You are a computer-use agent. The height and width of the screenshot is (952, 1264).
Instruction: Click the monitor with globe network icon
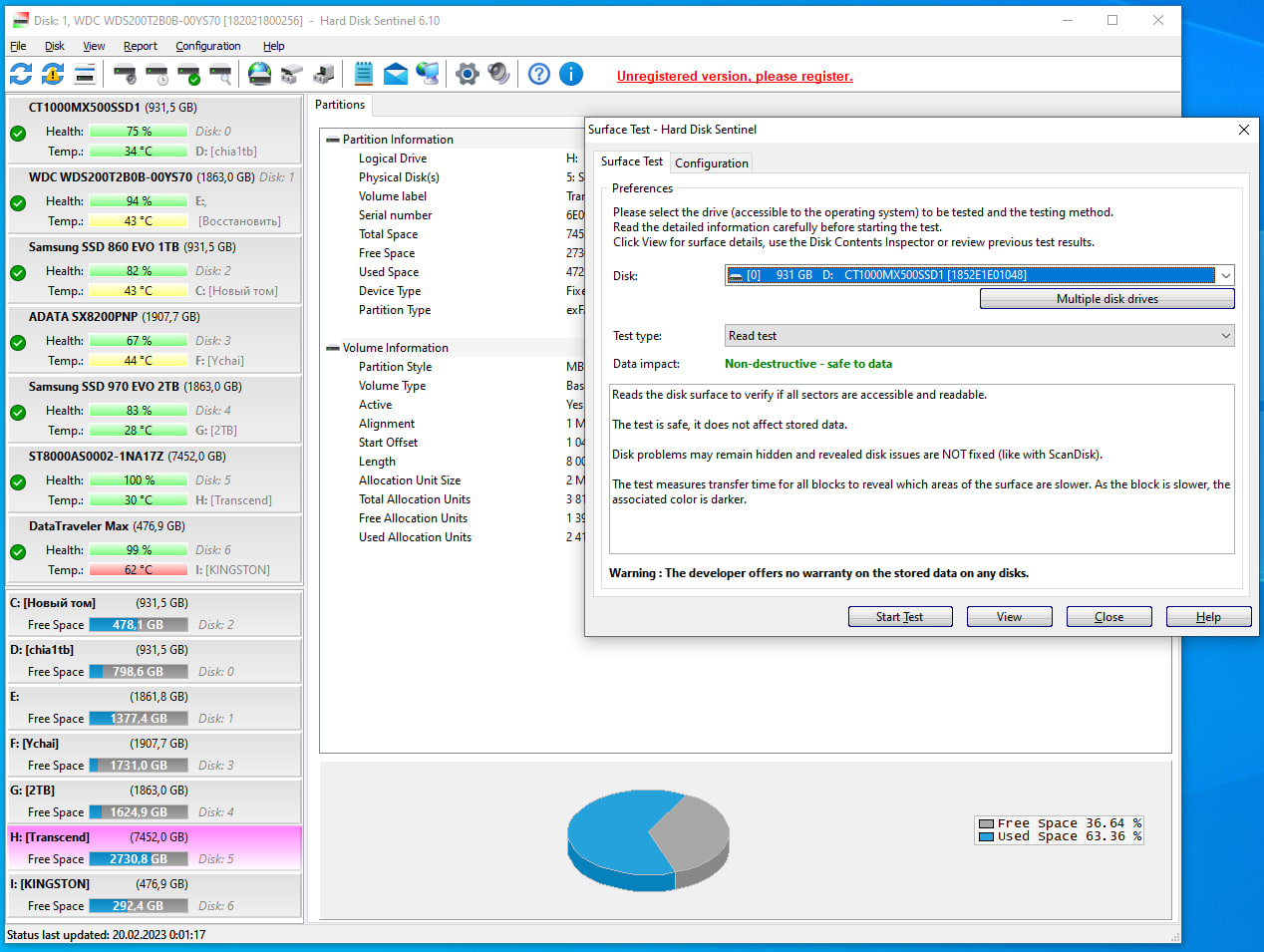(428, 74)
